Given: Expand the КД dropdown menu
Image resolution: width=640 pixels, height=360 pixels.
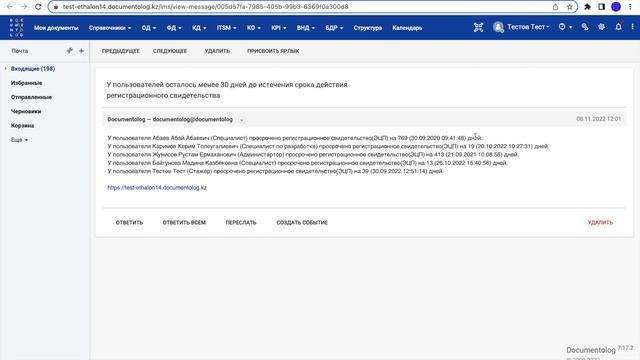Looking at the screenshot, I should [x=199, y=28].
